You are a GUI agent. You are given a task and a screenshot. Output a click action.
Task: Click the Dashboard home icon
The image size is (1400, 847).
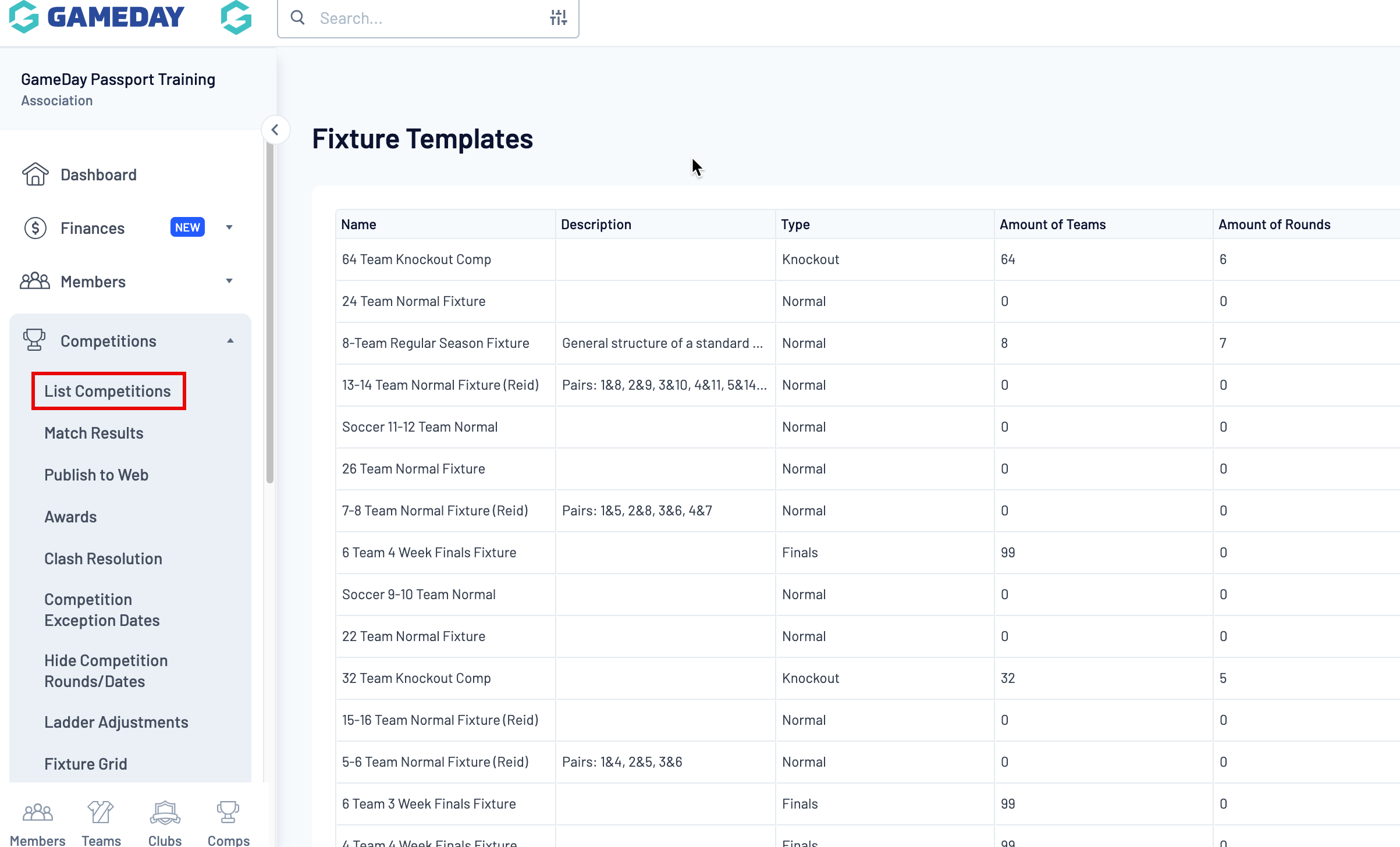click(x=35, y=175)
